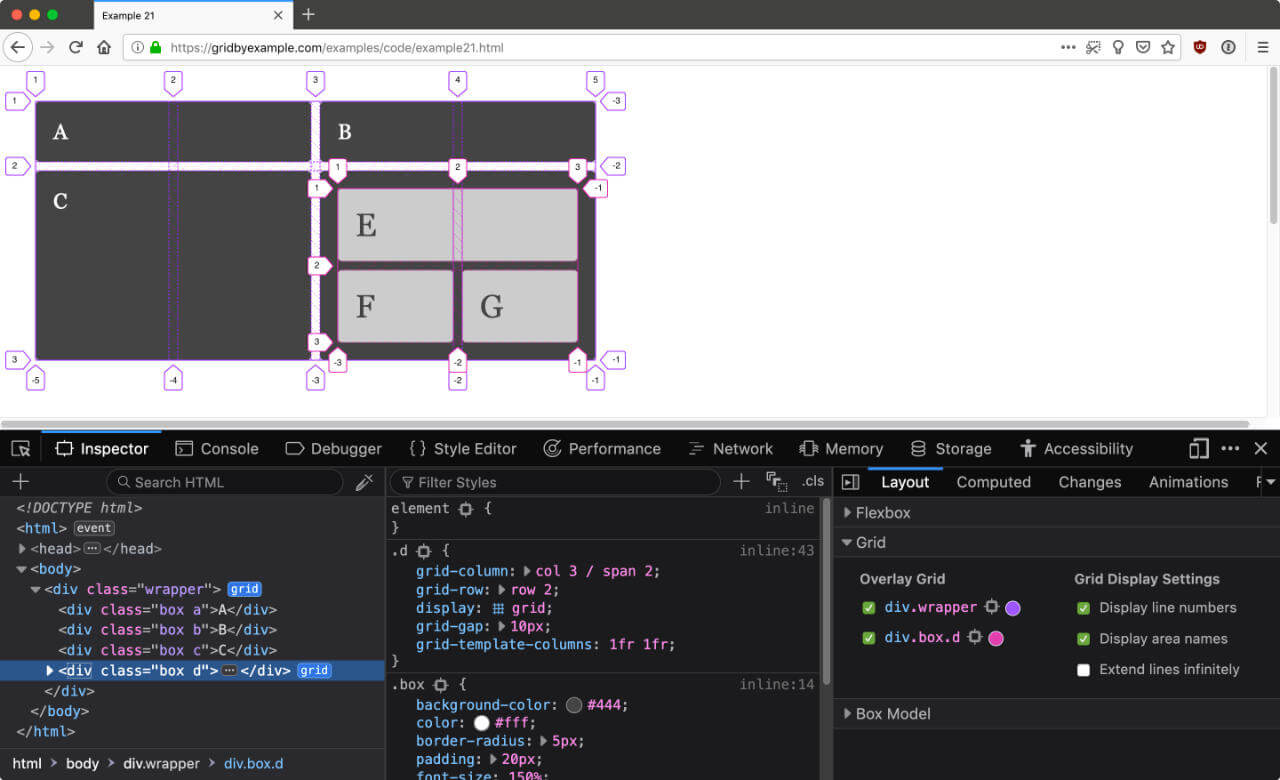The width and height of the screenshot is (1280, 780).
Task: Open the Firefox hamburger menu
Action: point(1262,47)
